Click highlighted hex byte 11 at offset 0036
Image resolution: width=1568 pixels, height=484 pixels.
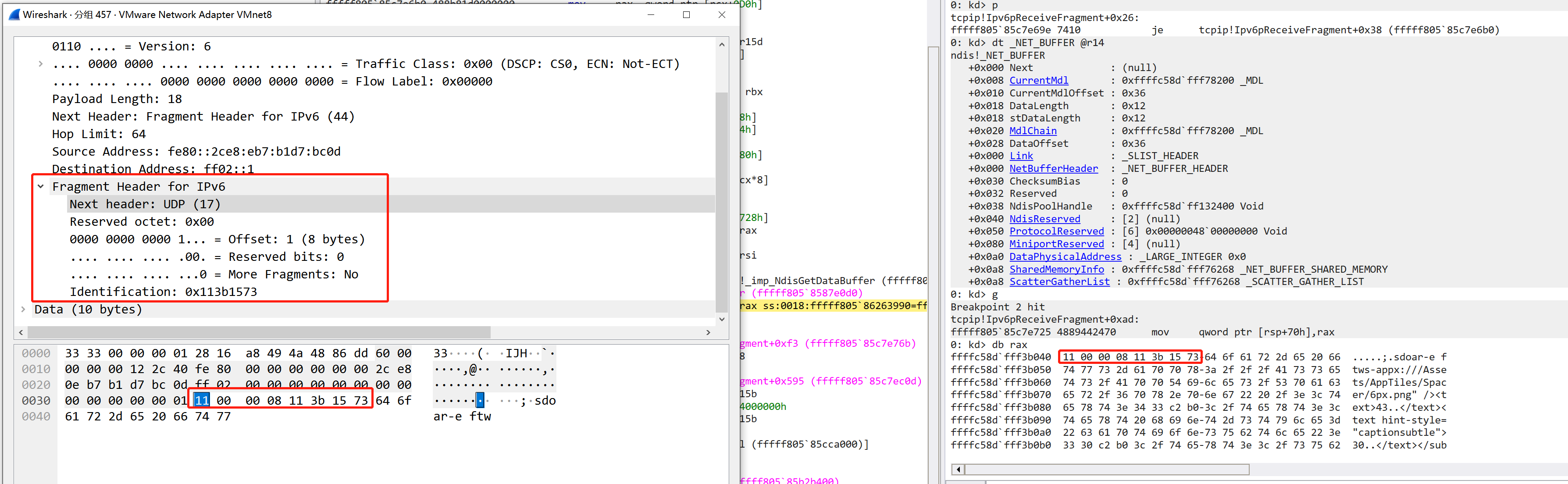coord(202,400)
